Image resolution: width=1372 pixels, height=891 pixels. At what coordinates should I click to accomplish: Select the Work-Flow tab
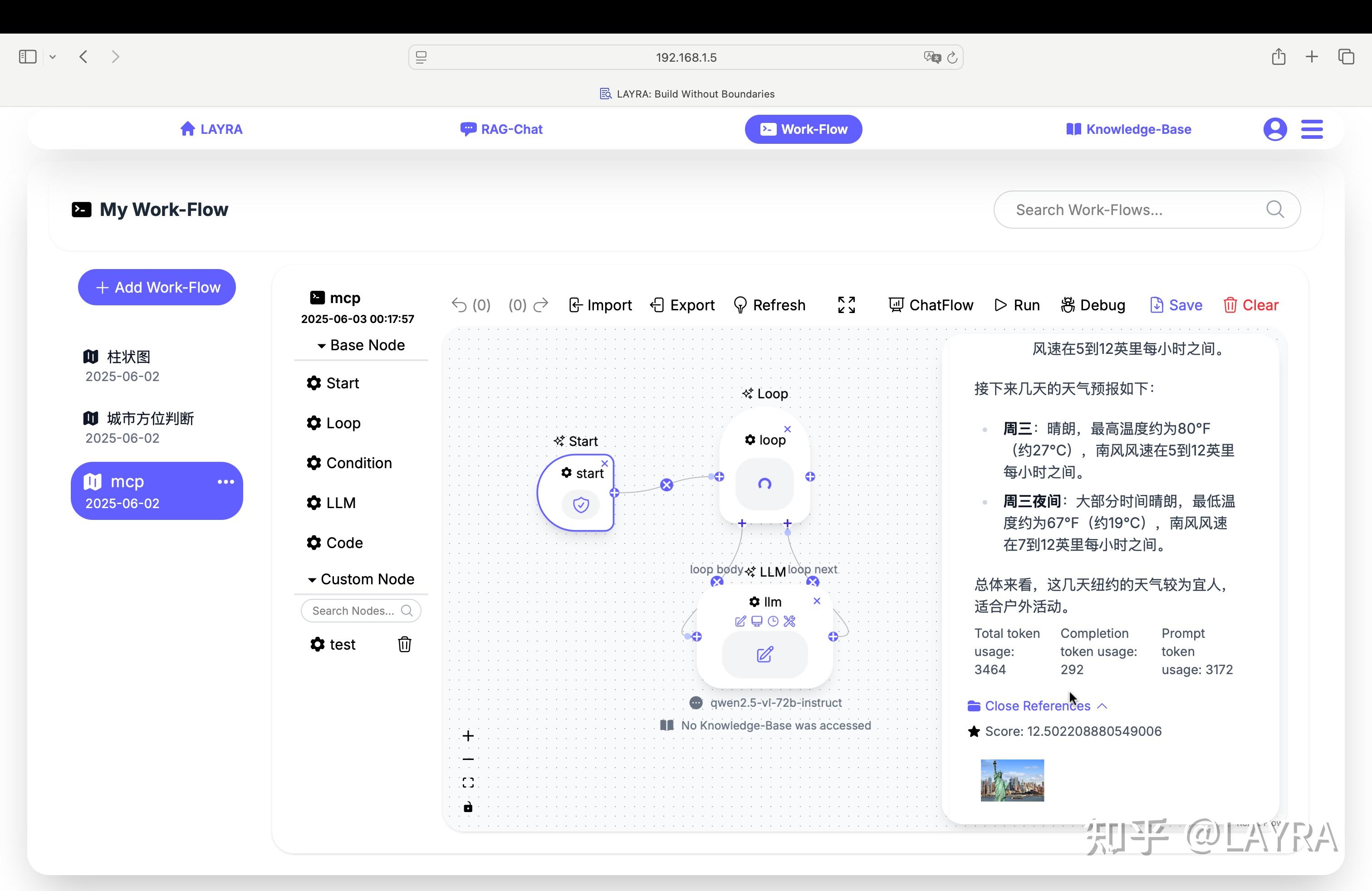804,129
